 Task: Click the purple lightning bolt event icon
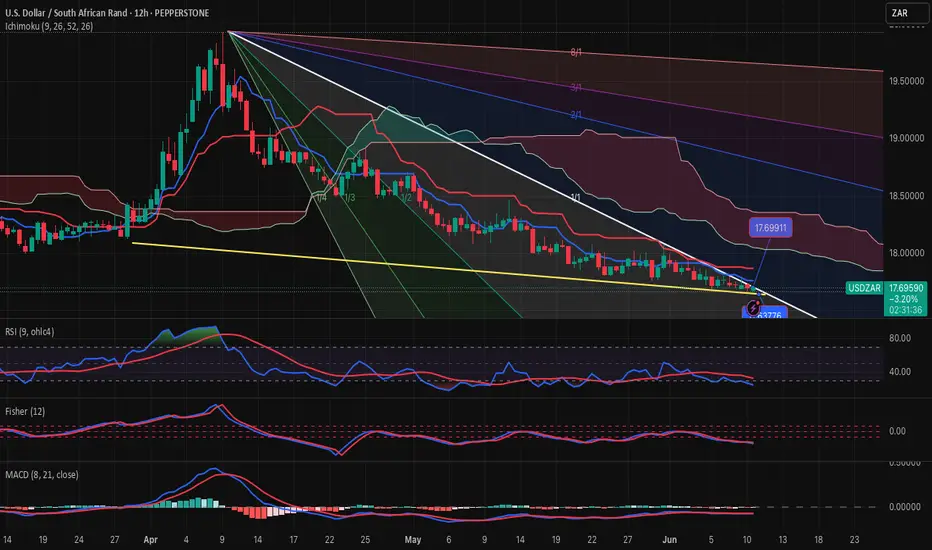point(753,308)
